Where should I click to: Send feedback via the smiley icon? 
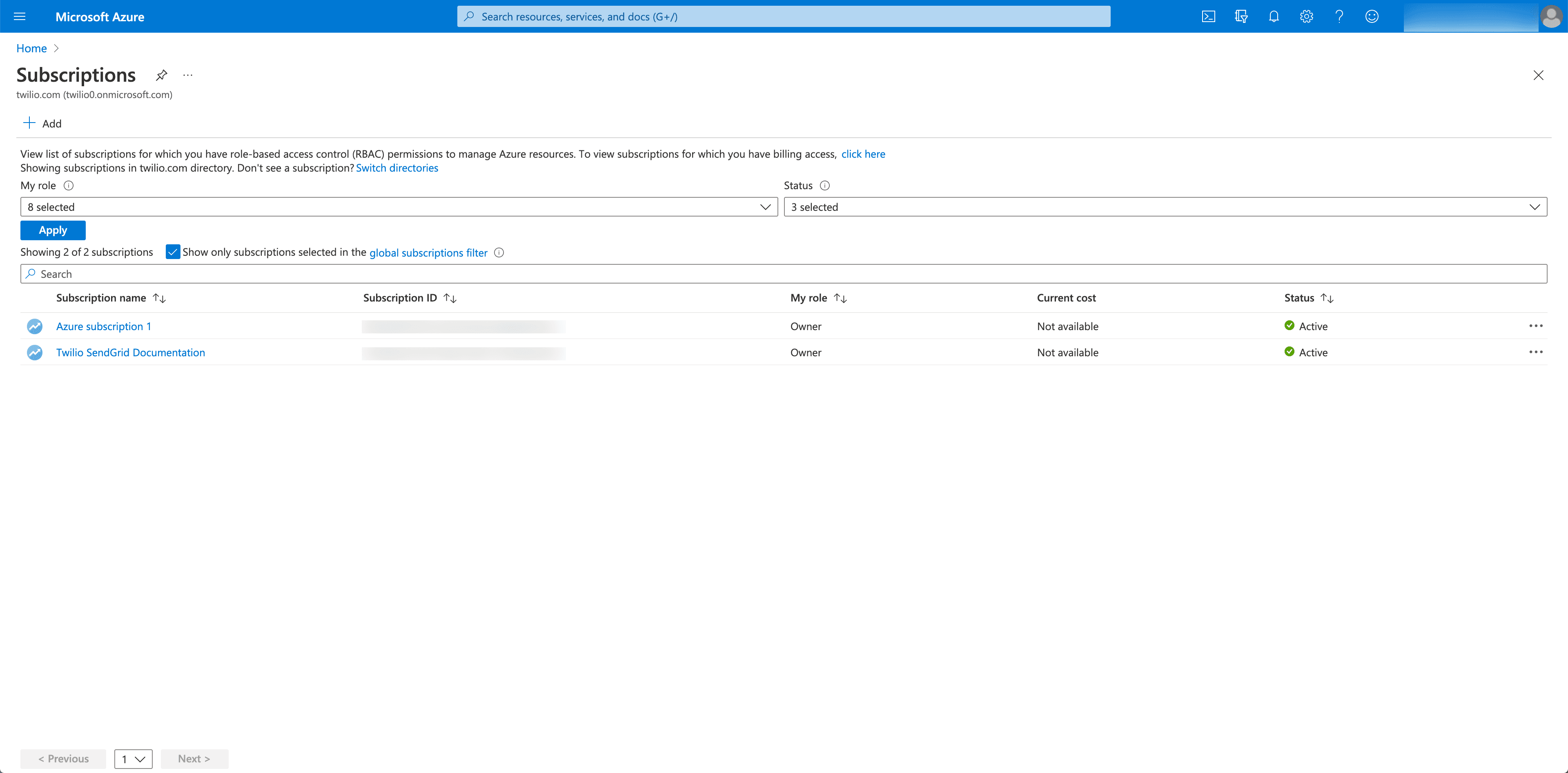[x=1372, y=16]
